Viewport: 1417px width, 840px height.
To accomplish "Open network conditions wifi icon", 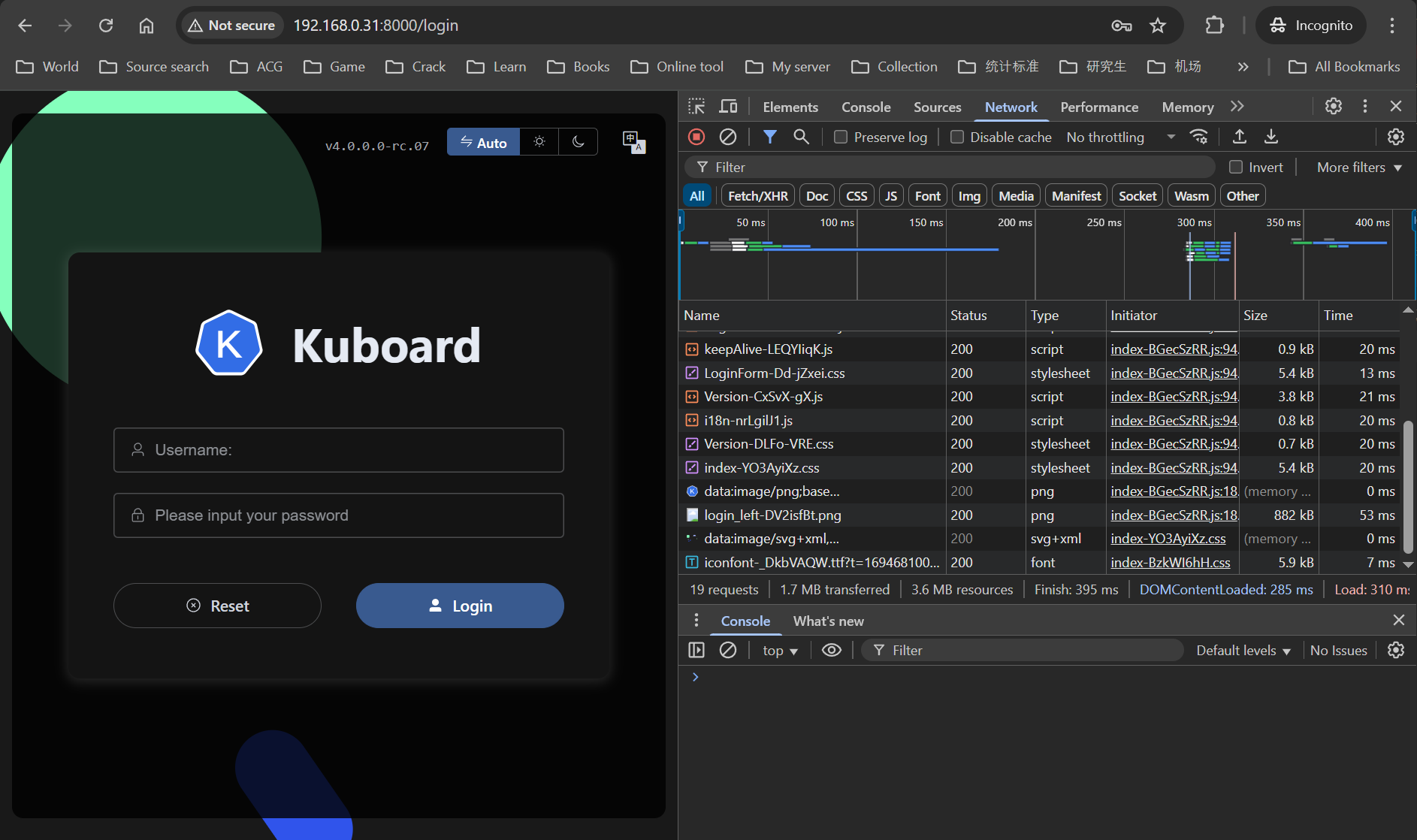I will 1198,137.
